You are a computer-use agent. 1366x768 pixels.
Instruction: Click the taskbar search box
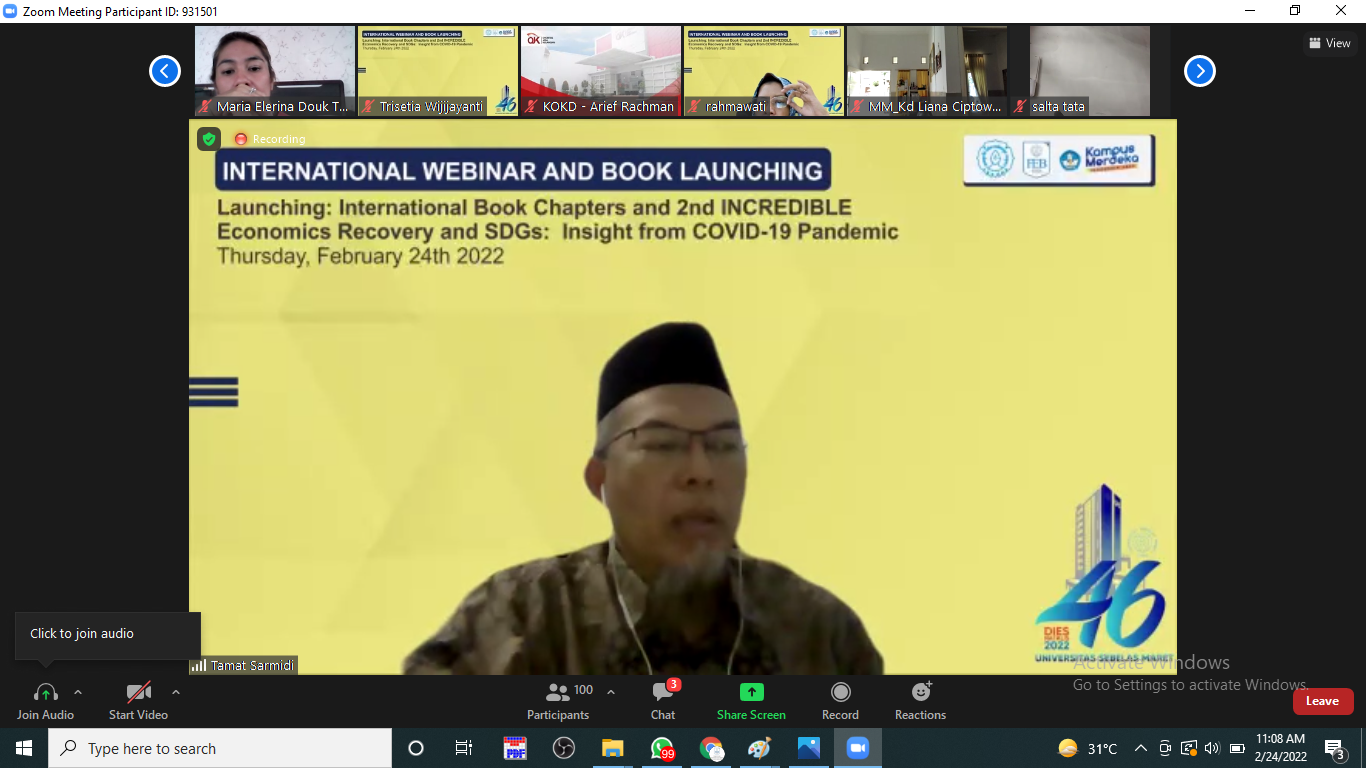tap(220, 748)
